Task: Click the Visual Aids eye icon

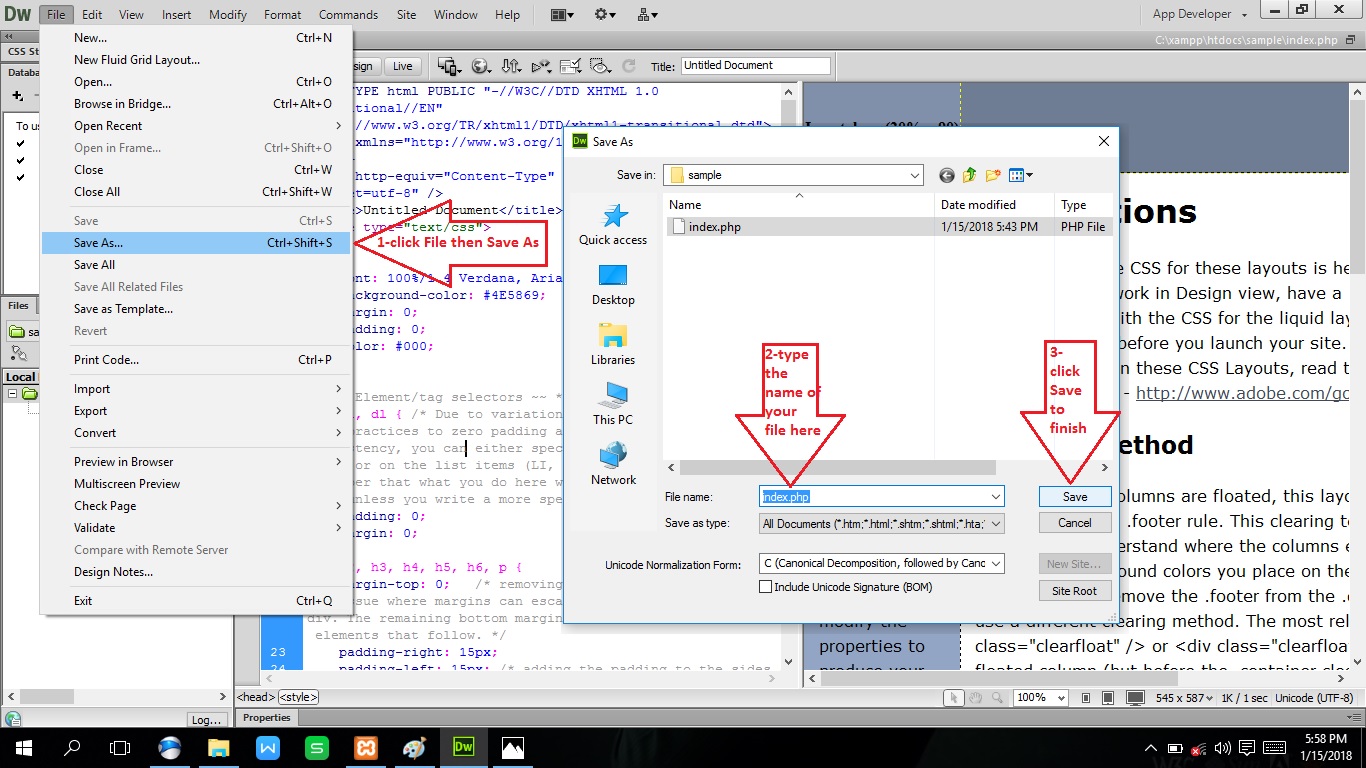Action: click(601, 66)
